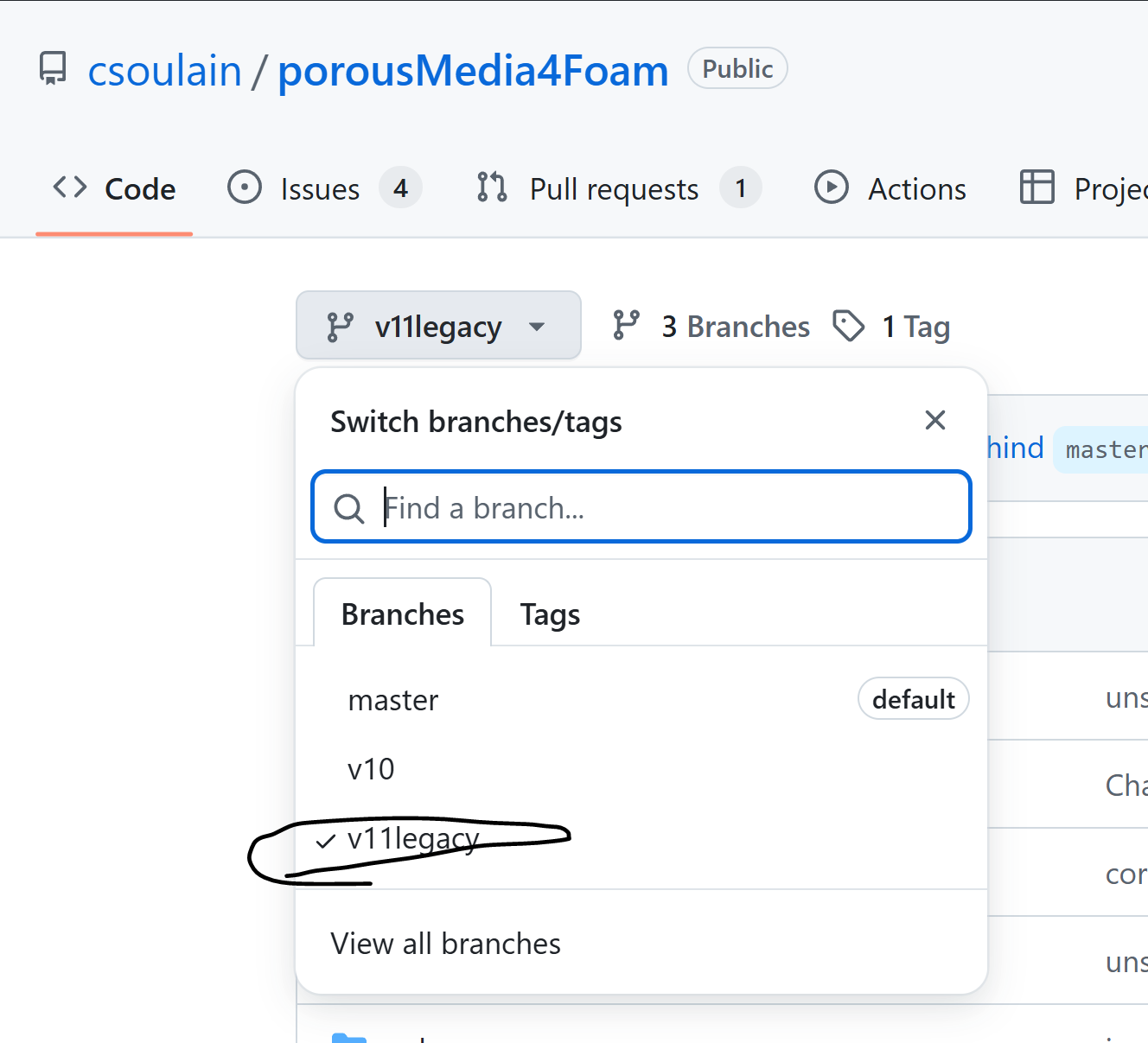Click the tag icon next to 1 Tag
Viewport: 1148px width, 1043px height.
tap(848, 326)
